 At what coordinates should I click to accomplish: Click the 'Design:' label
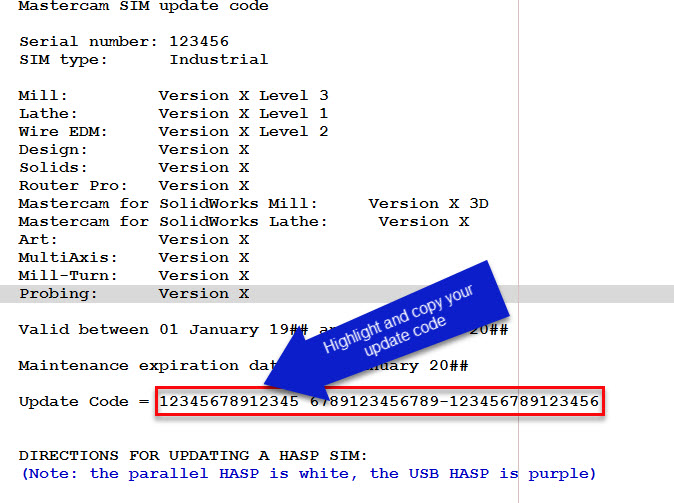(x=53, y=150)
